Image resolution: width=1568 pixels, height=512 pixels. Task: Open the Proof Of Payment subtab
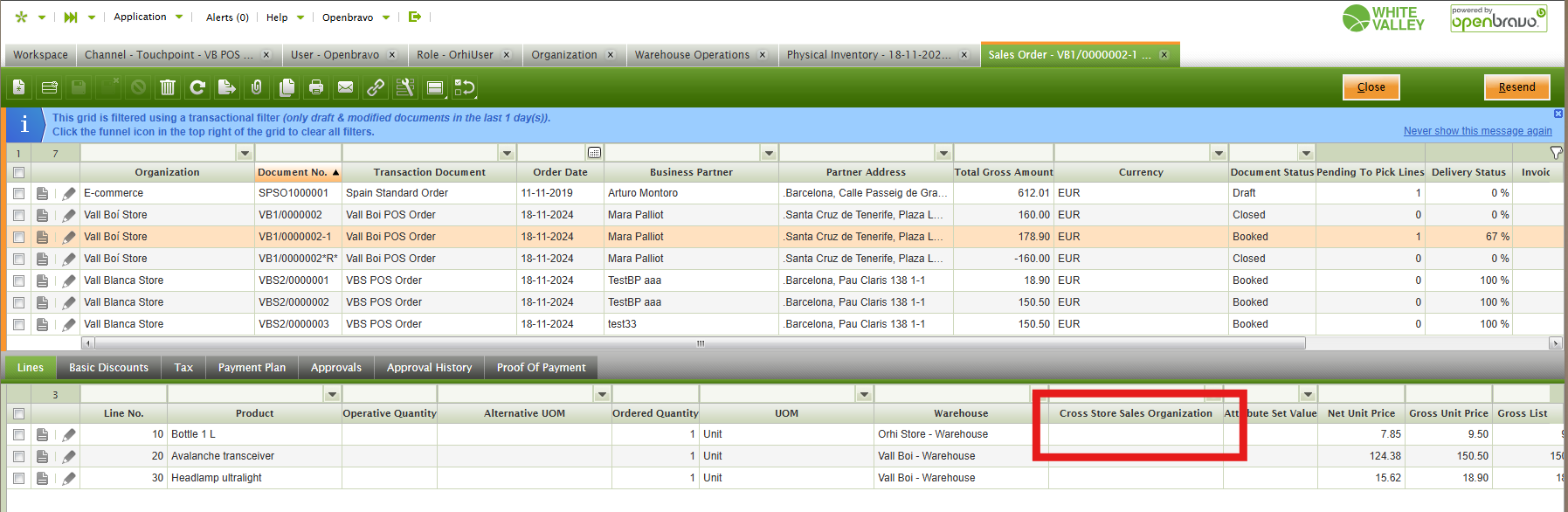coord(541,368)
